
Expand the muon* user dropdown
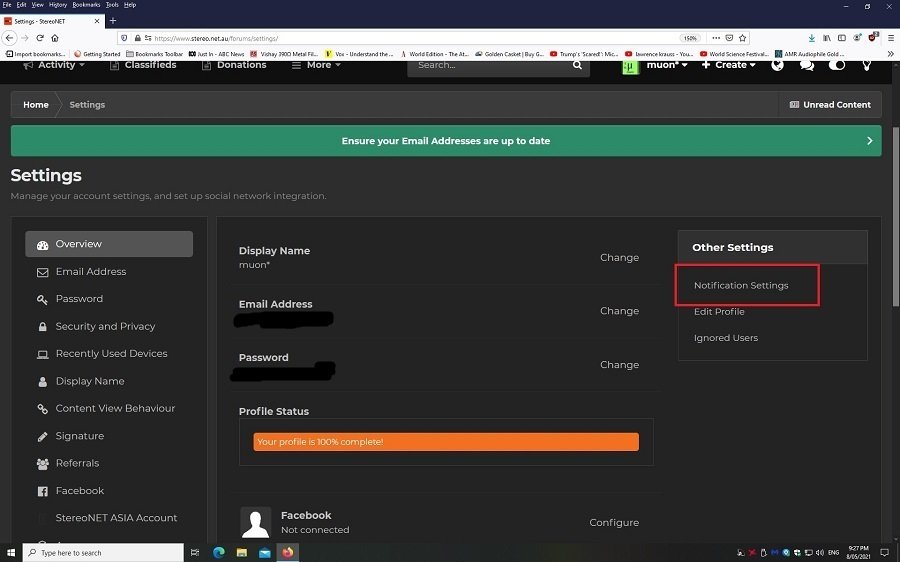655,66
